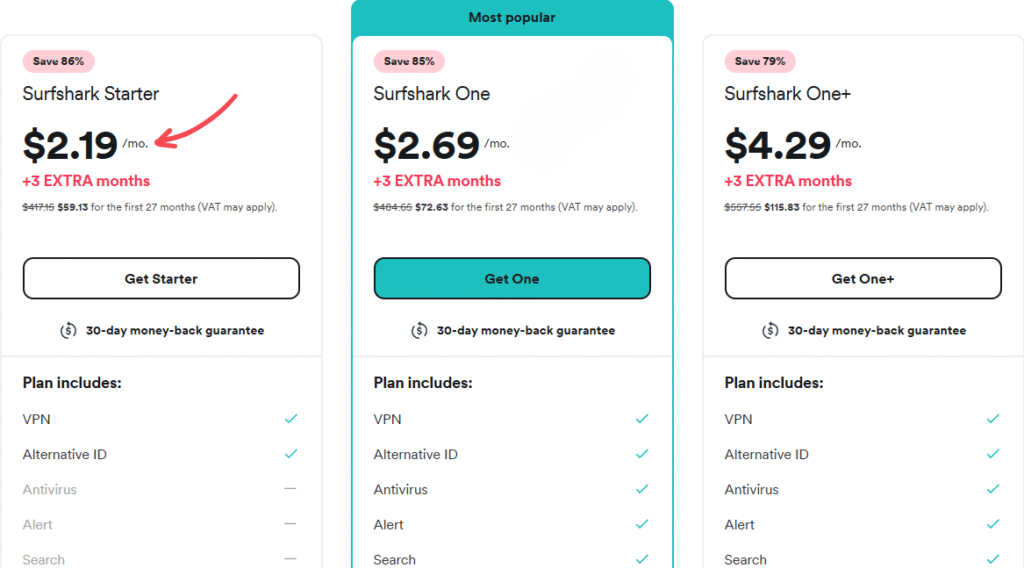Click the Save 86% badge

(59, 61)
